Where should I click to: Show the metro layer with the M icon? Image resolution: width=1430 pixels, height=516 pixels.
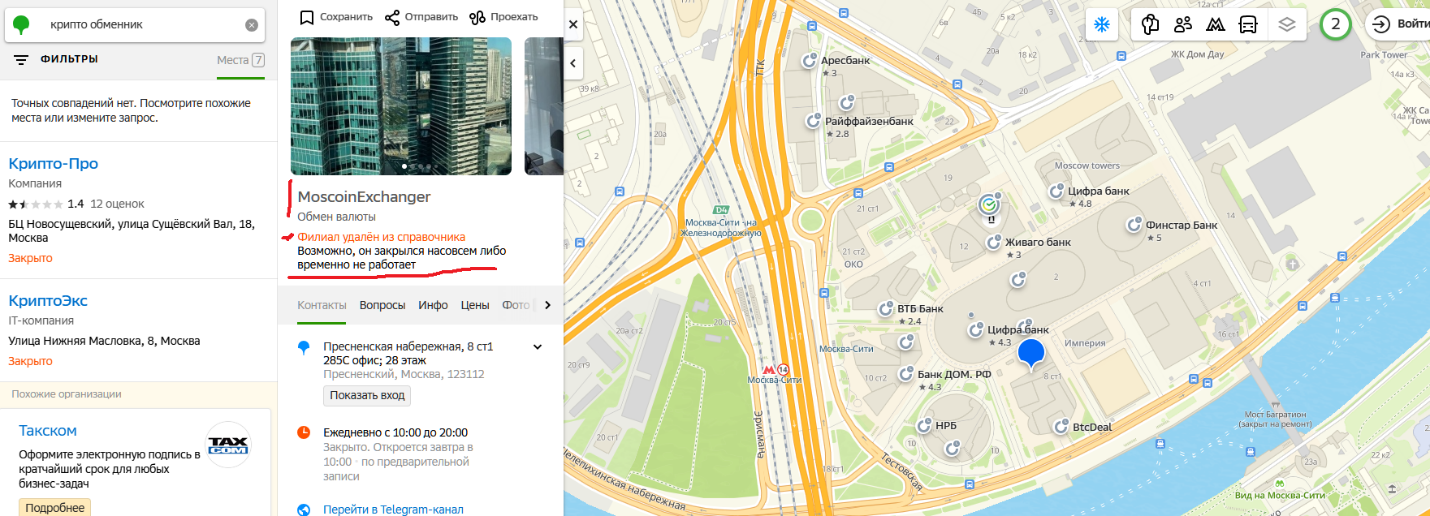click(1216, 24)
